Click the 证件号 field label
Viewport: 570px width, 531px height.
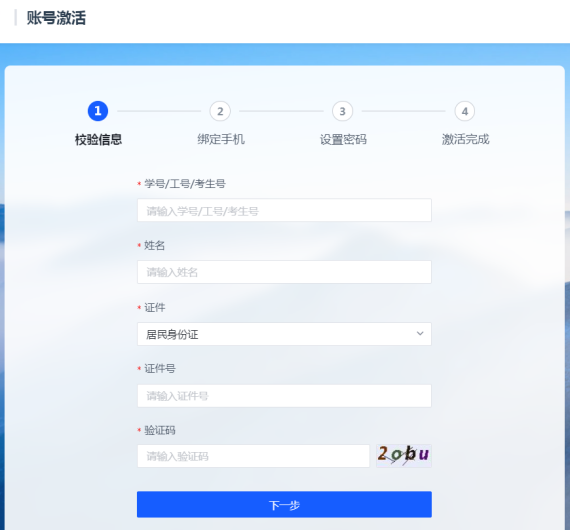160,369
